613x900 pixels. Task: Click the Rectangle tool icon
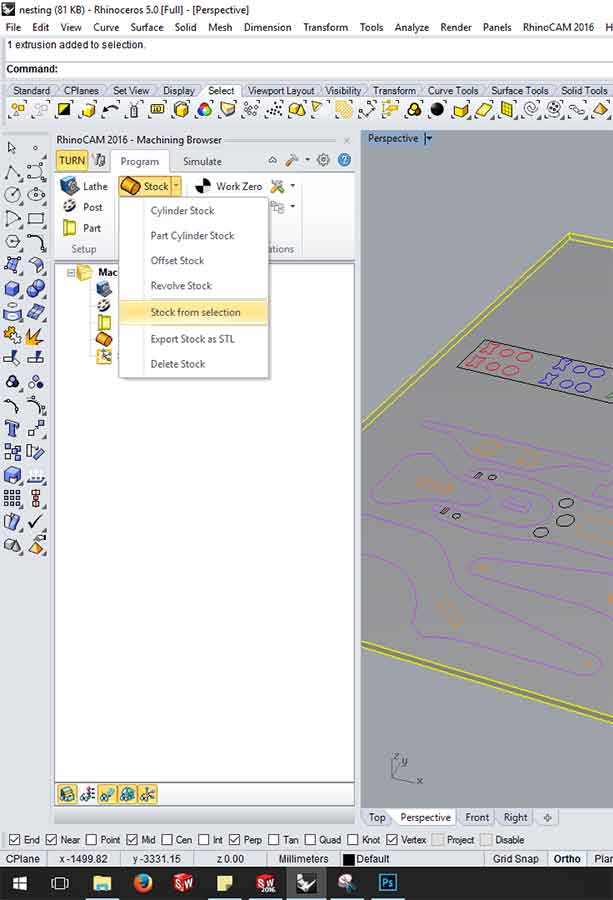pyautogui.click(x=36, y=218)
